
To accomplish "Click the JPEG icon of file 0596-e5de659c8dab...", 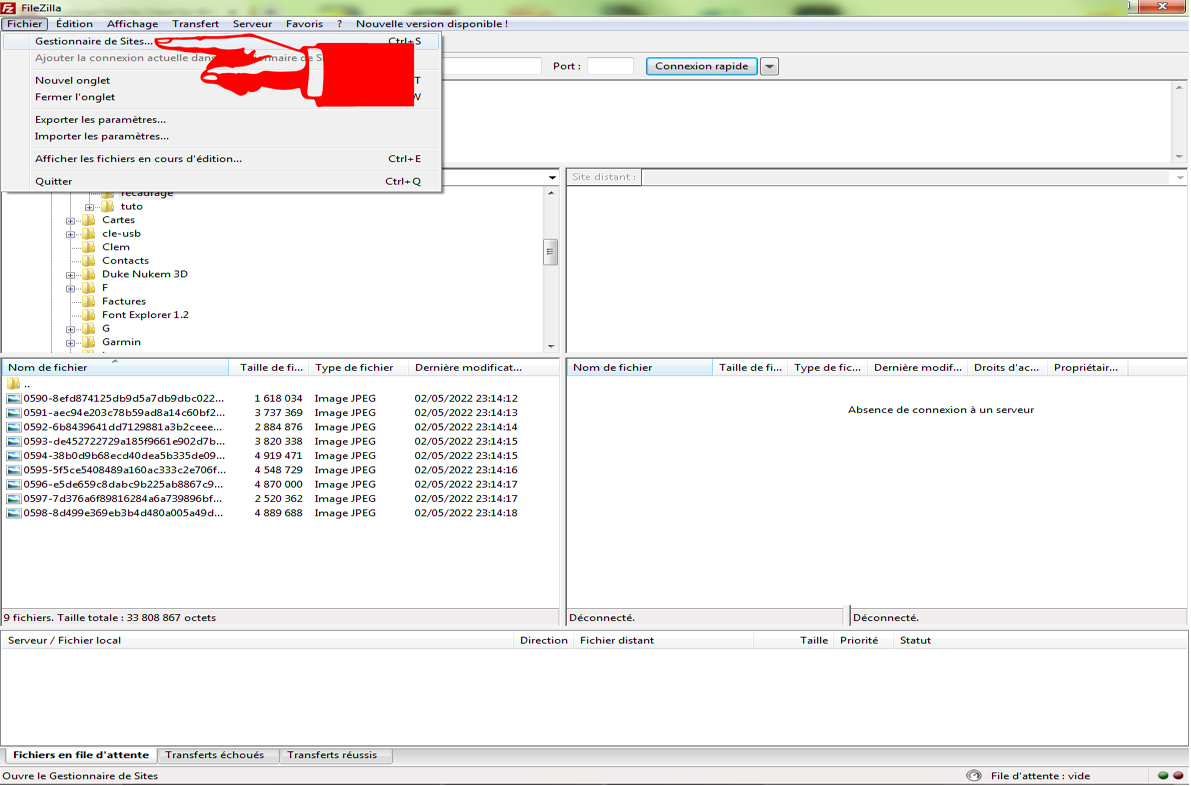I will [14, 485].
